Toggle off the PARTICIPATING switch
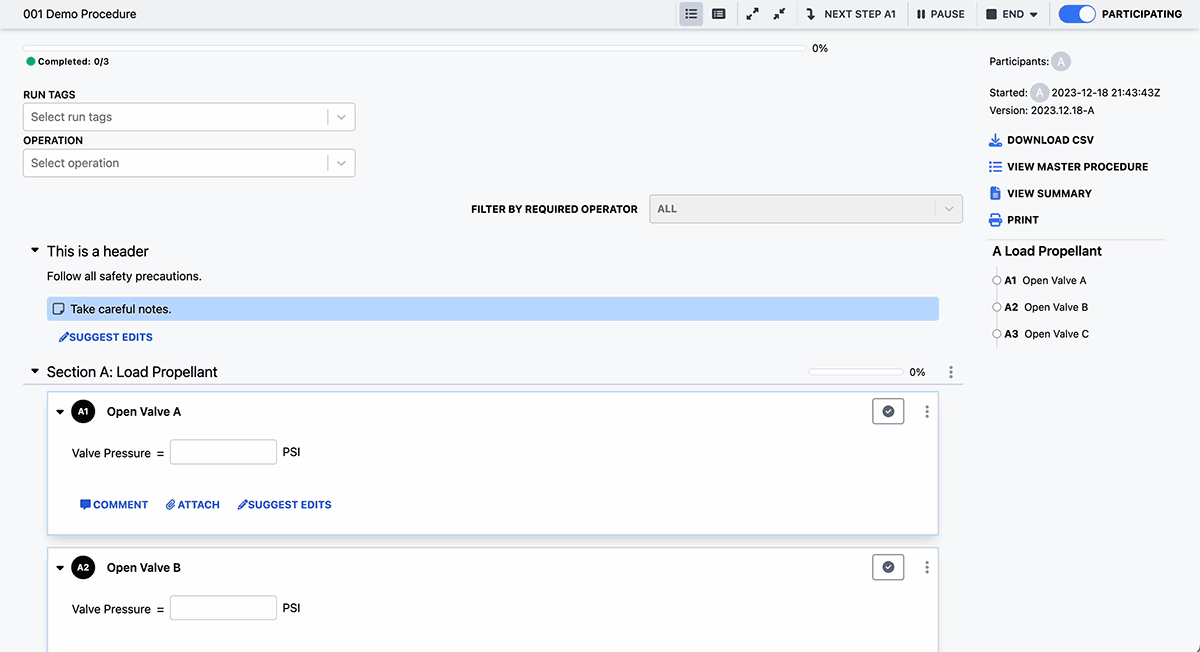1200x652 pixels. pyautogui.click(x=1076, y=14)
